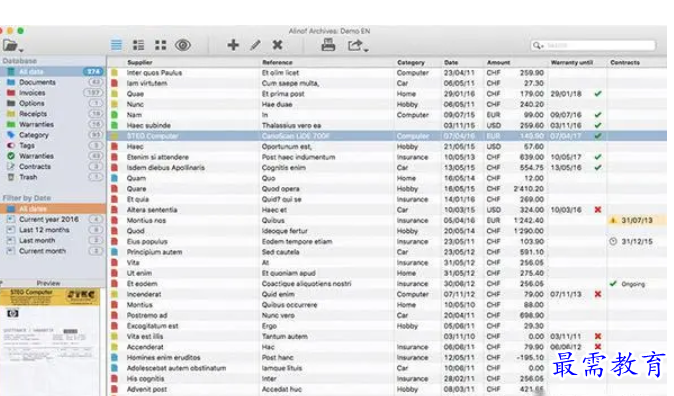
Task: Select row Homines enim eruditos
Action: pos(387,357)
